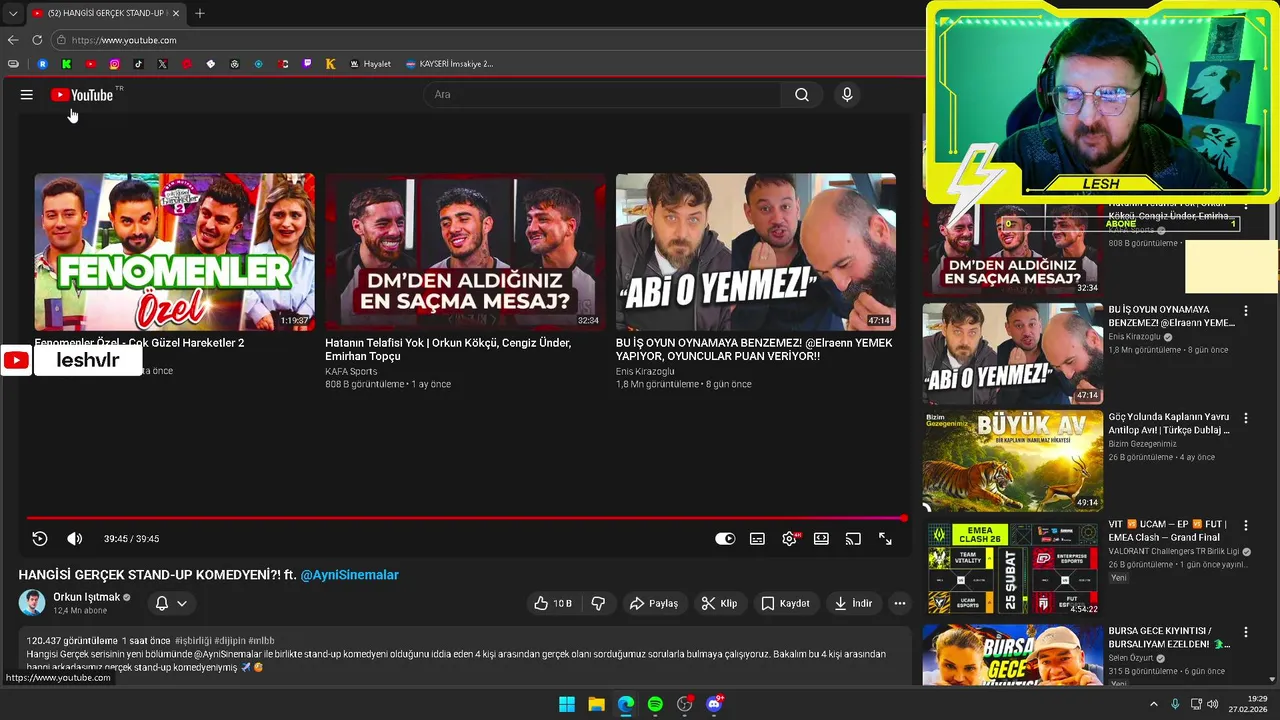This screenshot has height=720, width=1280.
Task: Replay the finished video
Action: tap(40, 539)
